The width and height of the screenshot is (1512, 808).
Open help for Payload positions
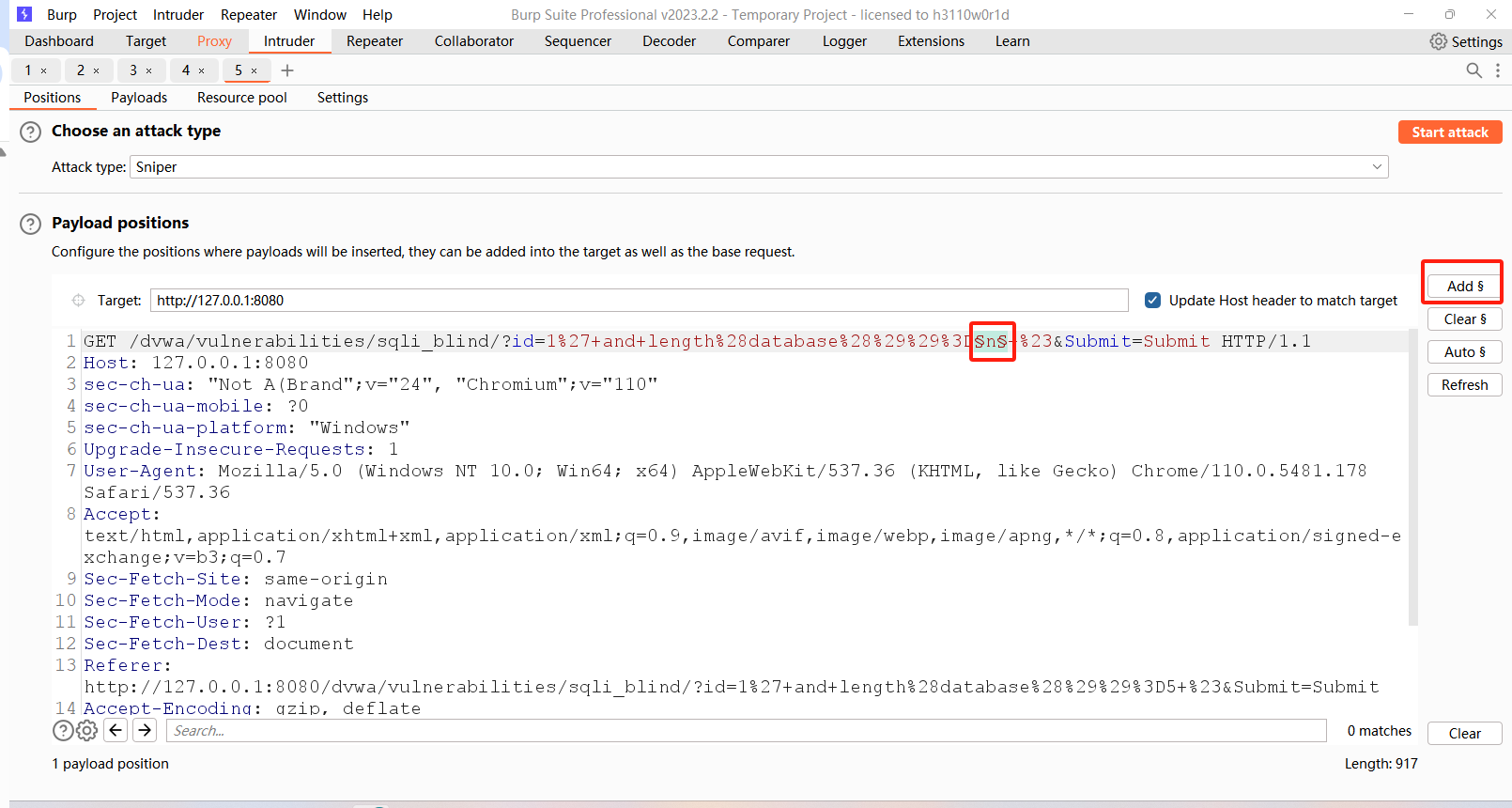pos(31,224)
